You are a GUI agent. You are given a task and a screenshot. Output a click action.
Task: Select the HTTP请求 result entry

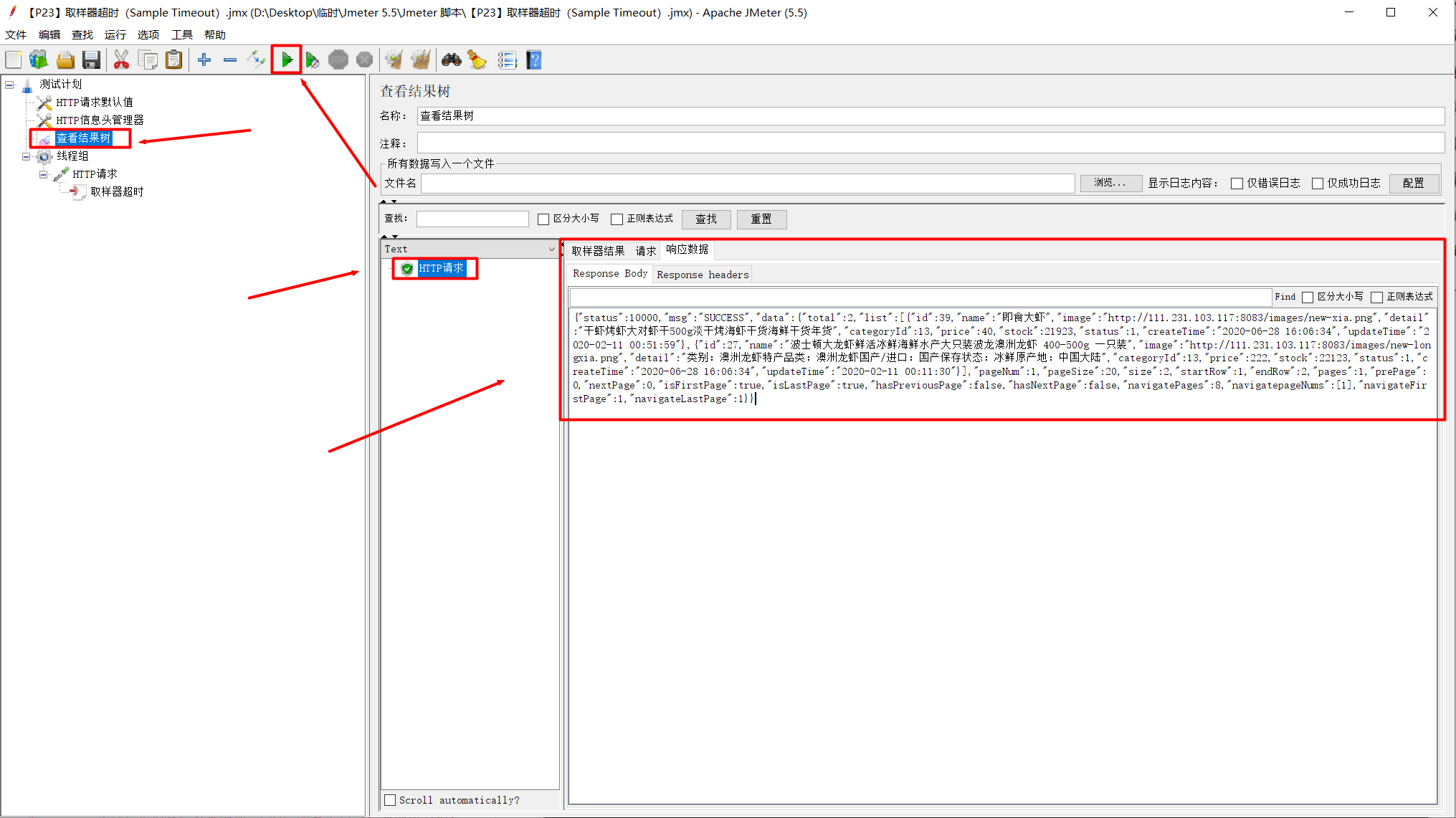click(441, 269)
